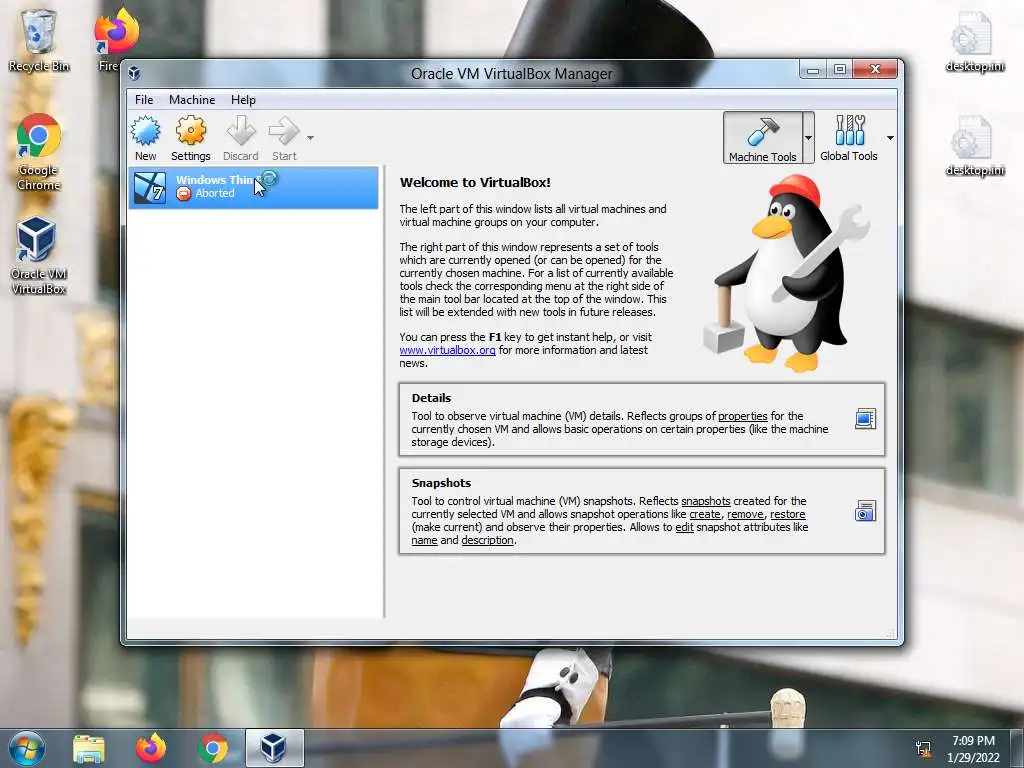Open the Windows Start menu orb
Viewport: 1024px width, 768px height.
coord(27,748)
